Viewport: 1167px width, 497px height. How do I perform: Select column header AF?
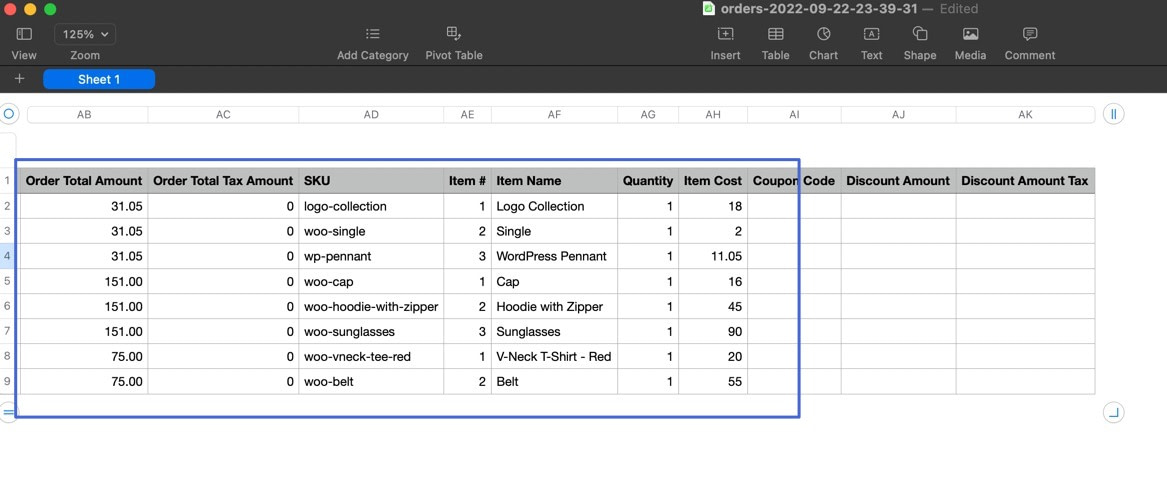pyautogui.click(x=554, y=115)
